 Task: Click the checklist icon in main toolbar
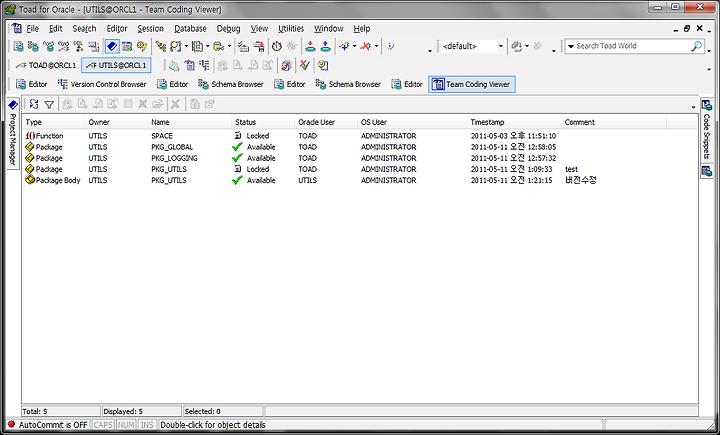pyautogui.click(x=243, y=46)
